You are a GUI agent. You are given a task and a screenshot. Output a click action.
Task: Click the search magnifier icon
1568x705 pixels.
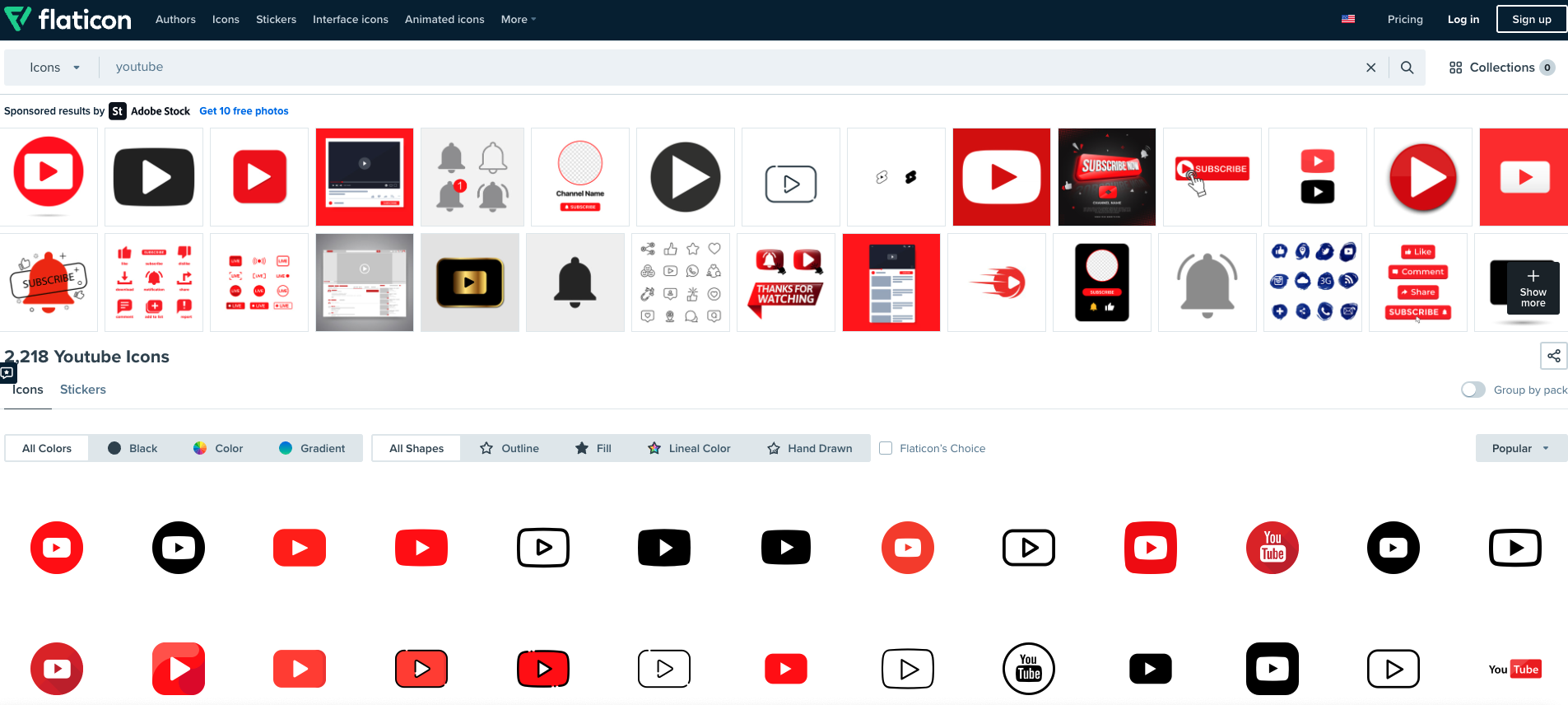[x=1407, y=68]
